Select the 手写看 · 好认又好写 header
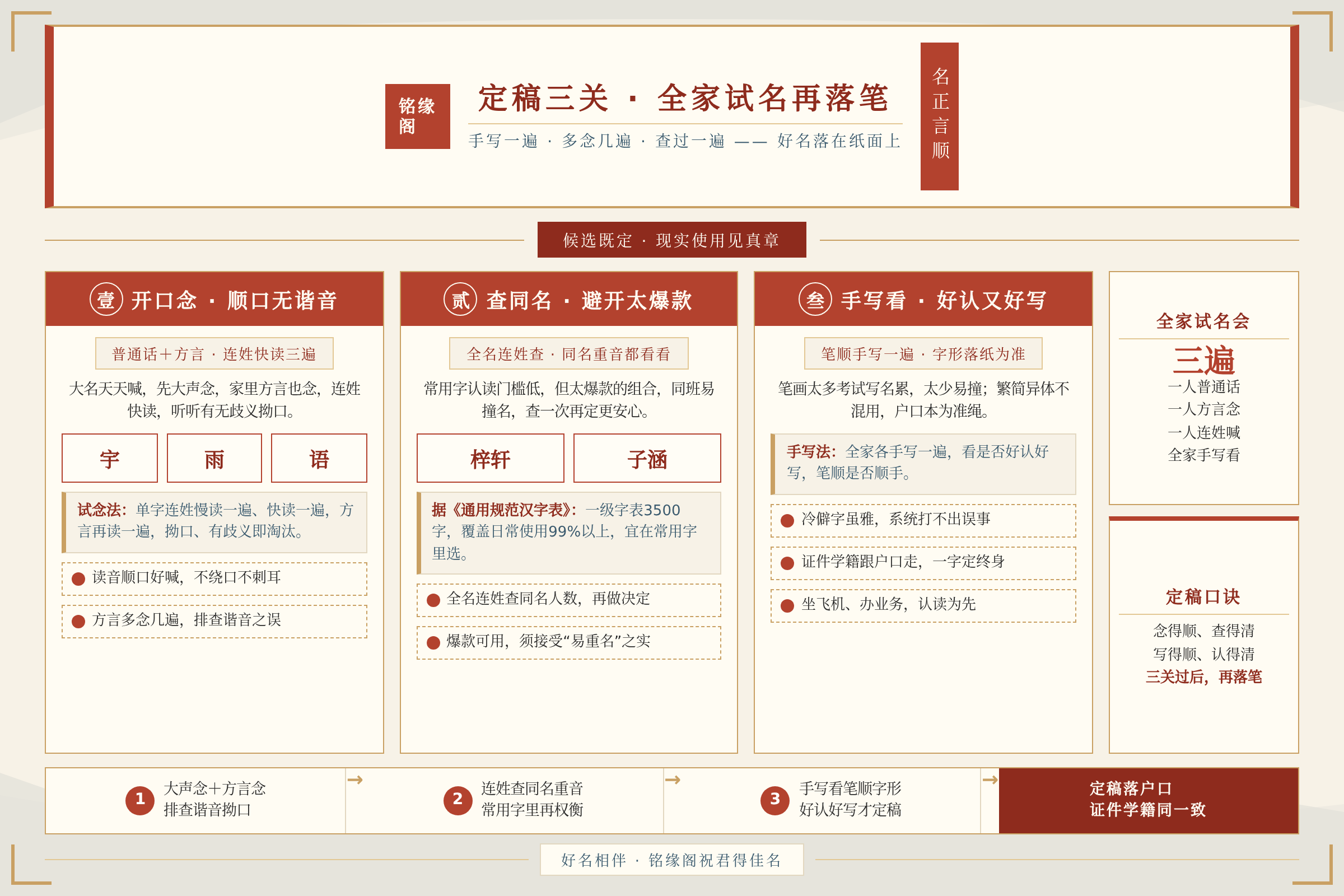Viewport: 1344px width, 896px height. pyautogui.click(x=923, y=299)
